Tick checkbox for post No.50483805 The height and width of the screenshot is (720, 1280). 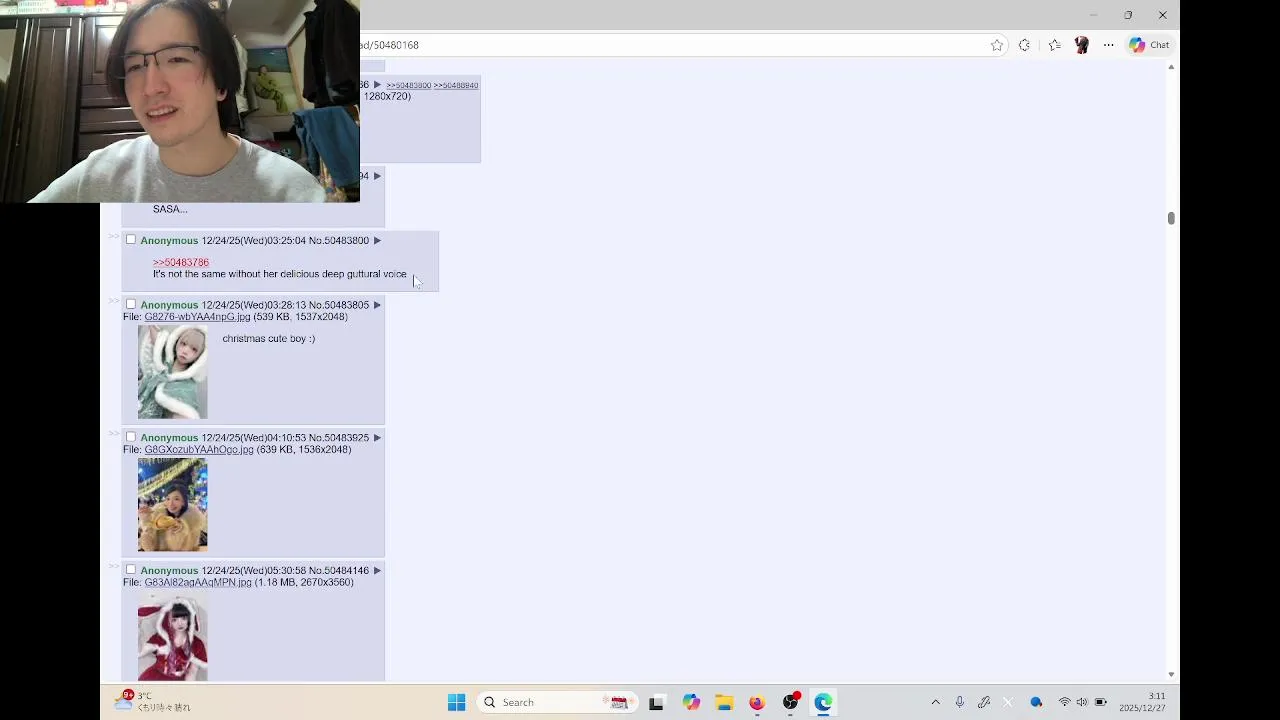pos(130,304)
